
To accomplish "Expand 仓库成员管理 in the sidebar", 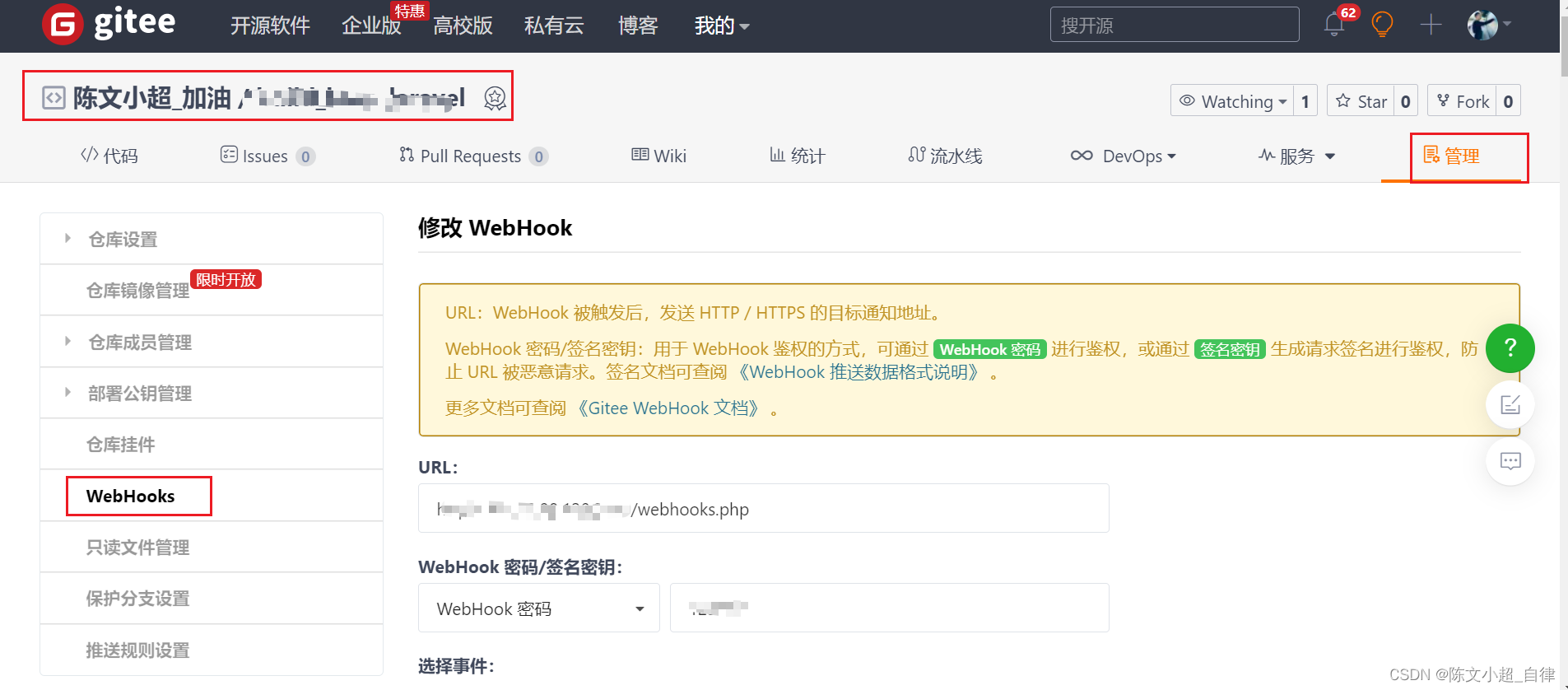I will coord(212,342).
